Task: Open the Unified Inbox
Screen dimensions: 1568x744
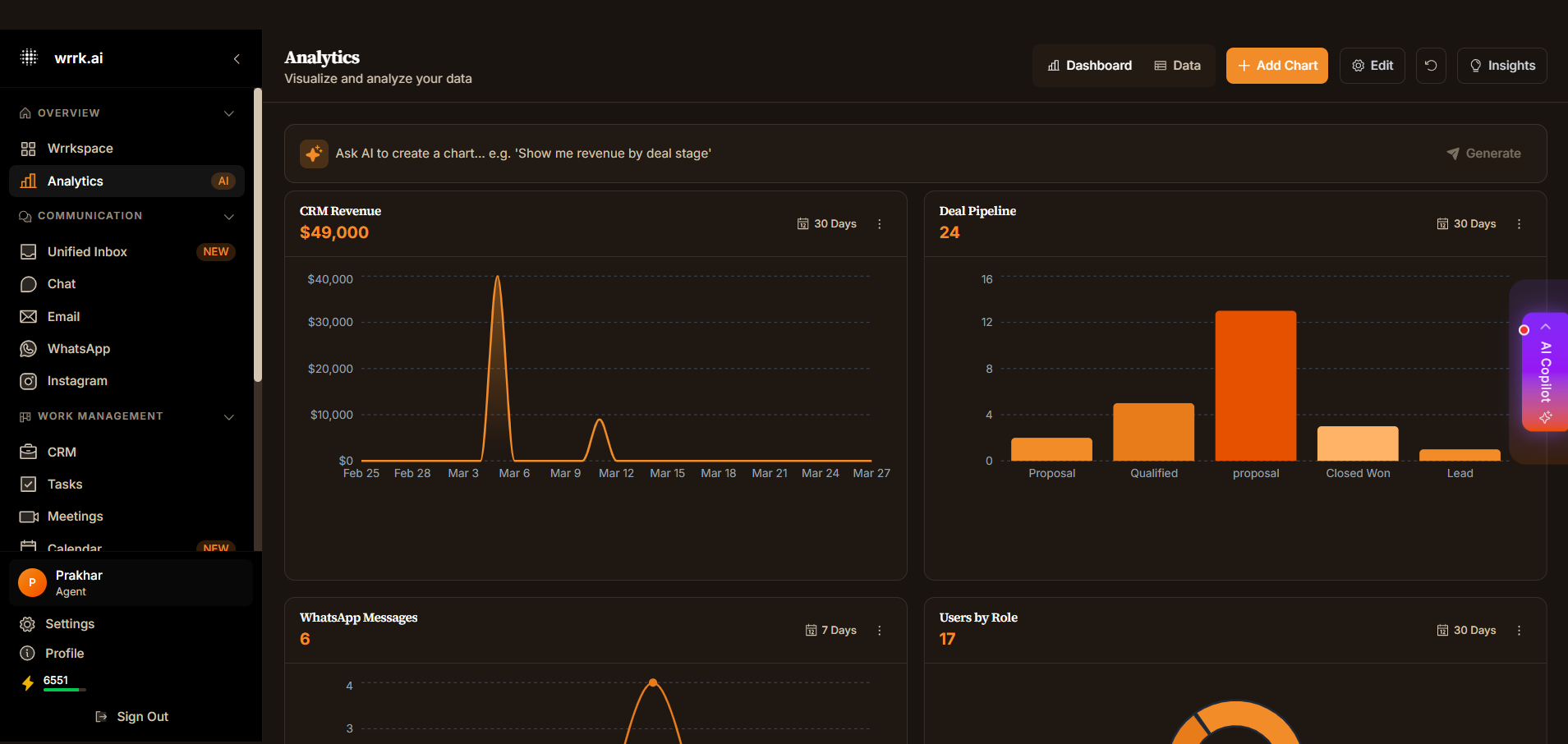Action: pos(87,252)
